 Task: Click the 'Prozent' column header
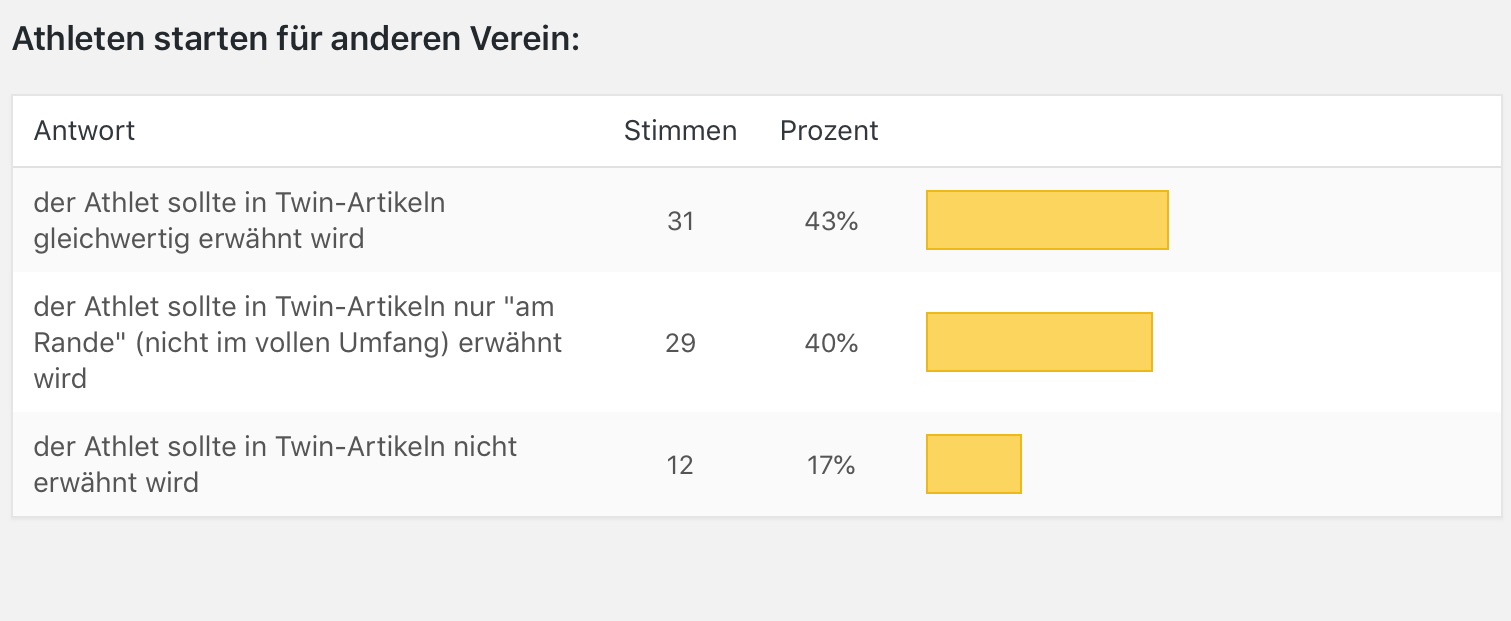829,131
